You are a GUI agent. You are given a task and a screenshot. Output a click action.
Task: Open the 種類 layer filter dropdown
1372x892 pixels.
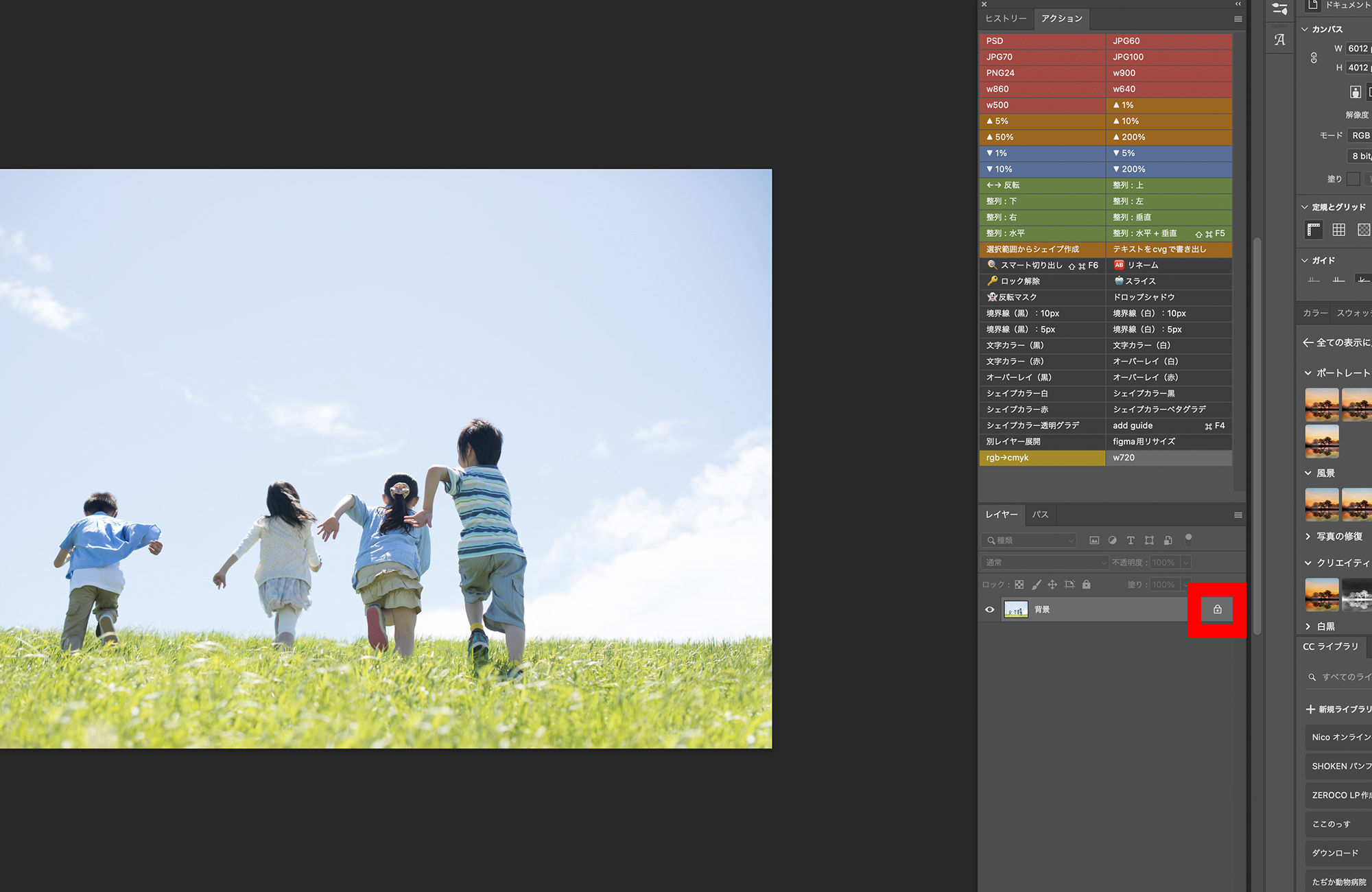1029,541
